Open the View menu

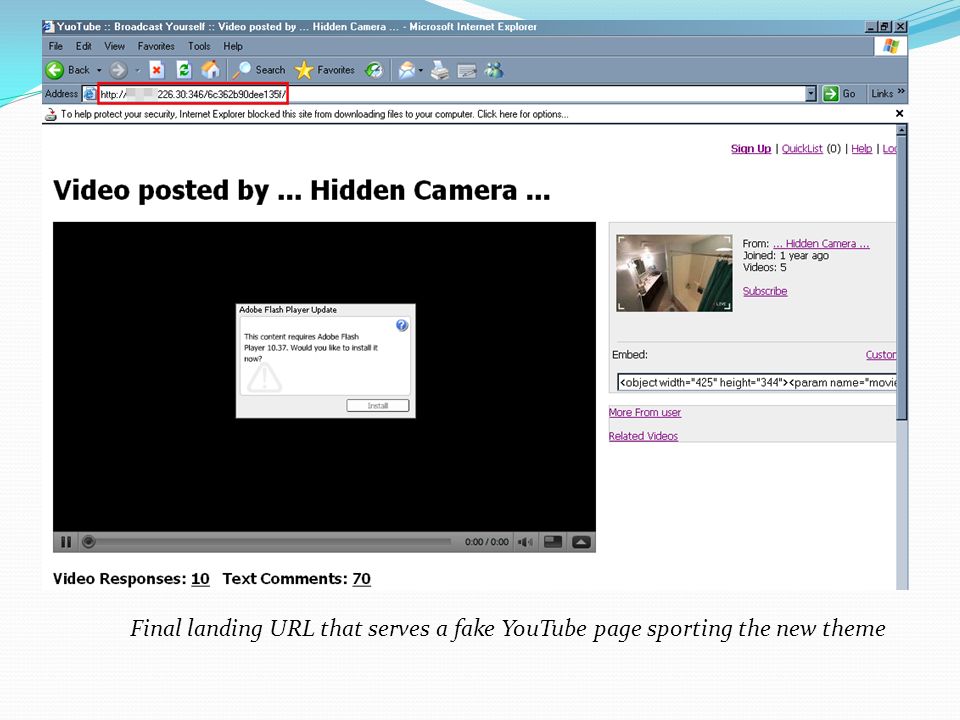click(x=114, y=46)
